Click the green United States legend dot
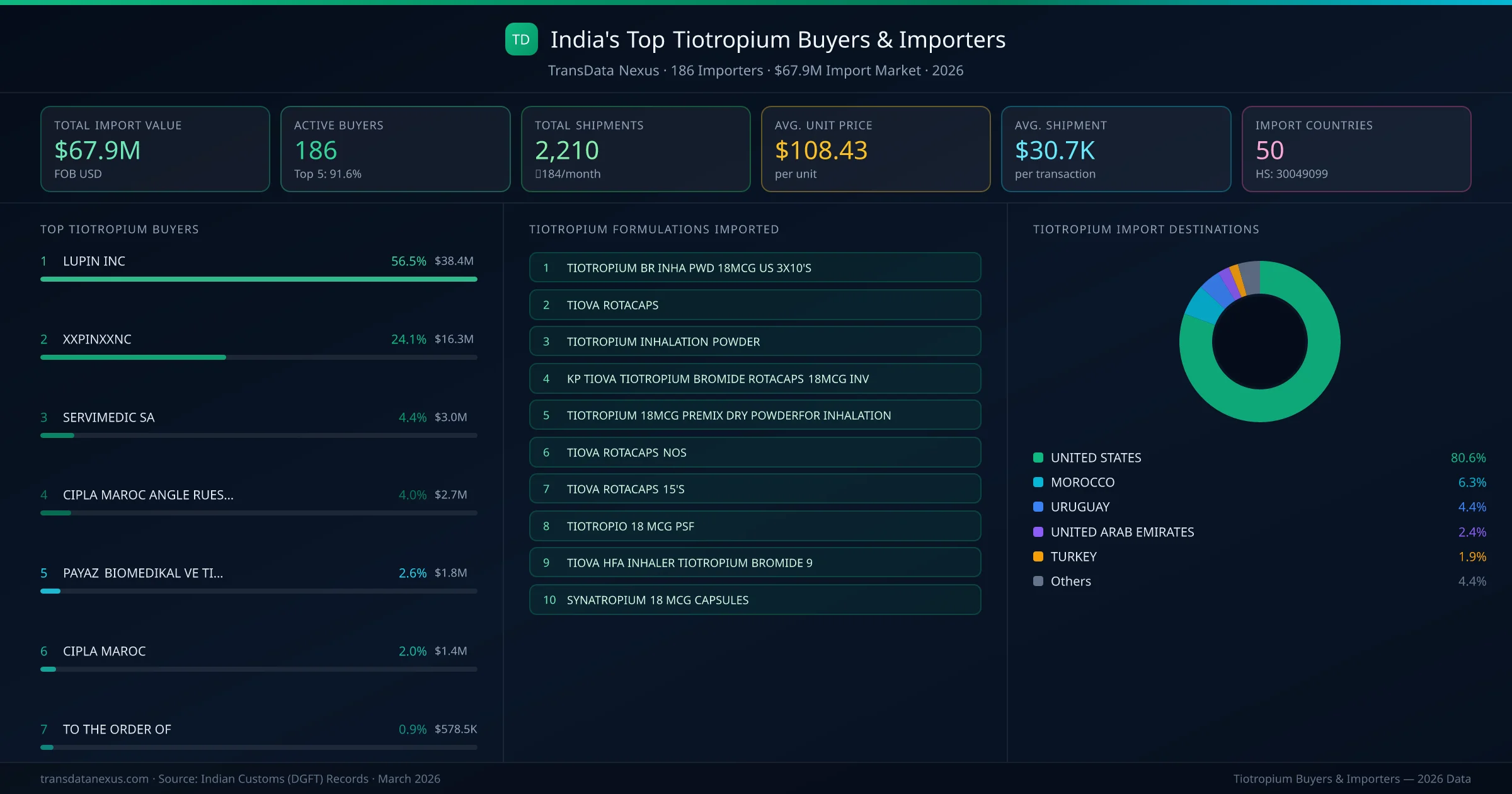This screenshot has height=794, width=1512. click(1037, 457)
